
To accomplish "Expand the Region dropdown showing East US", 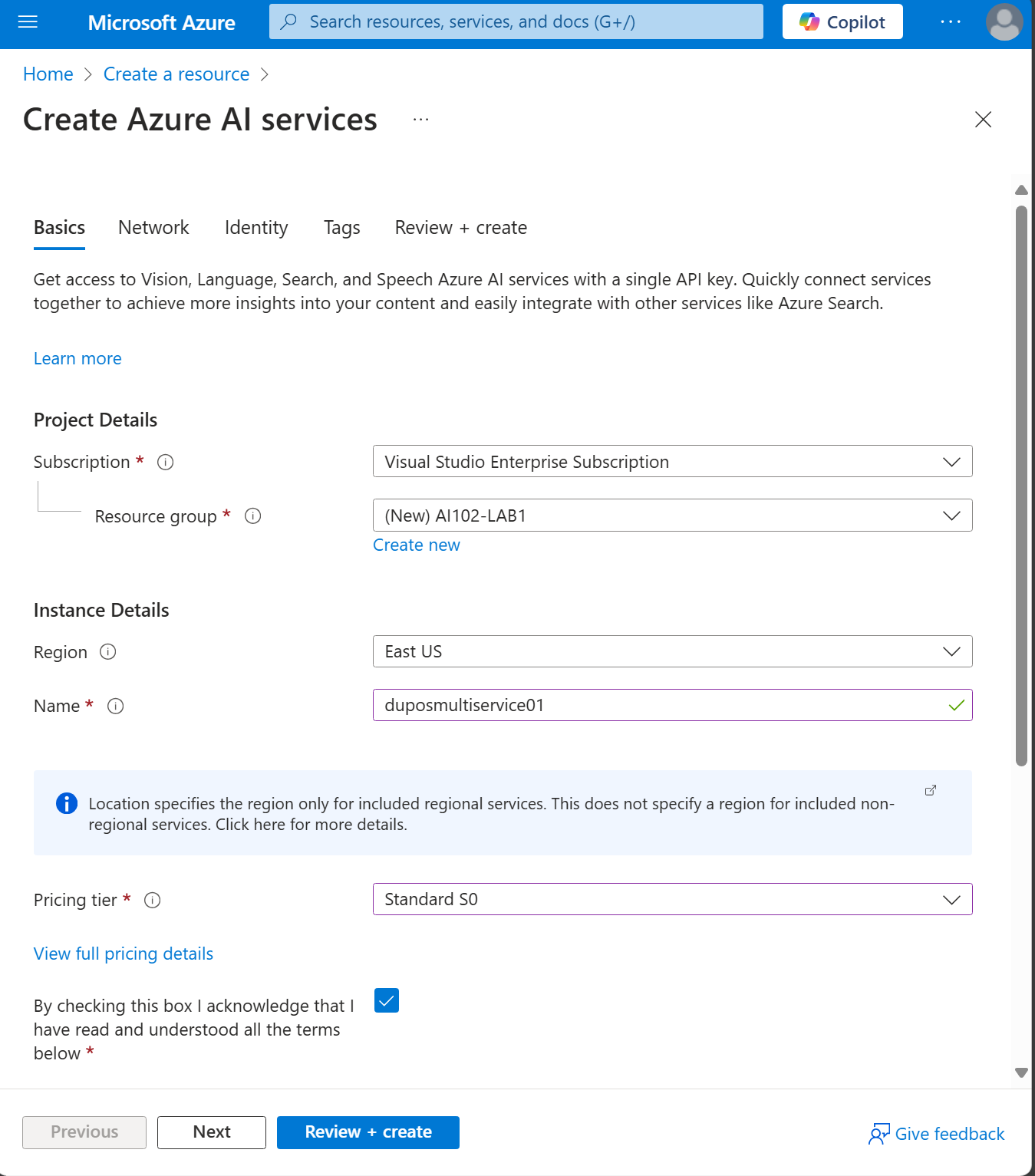I will point(673,651).
